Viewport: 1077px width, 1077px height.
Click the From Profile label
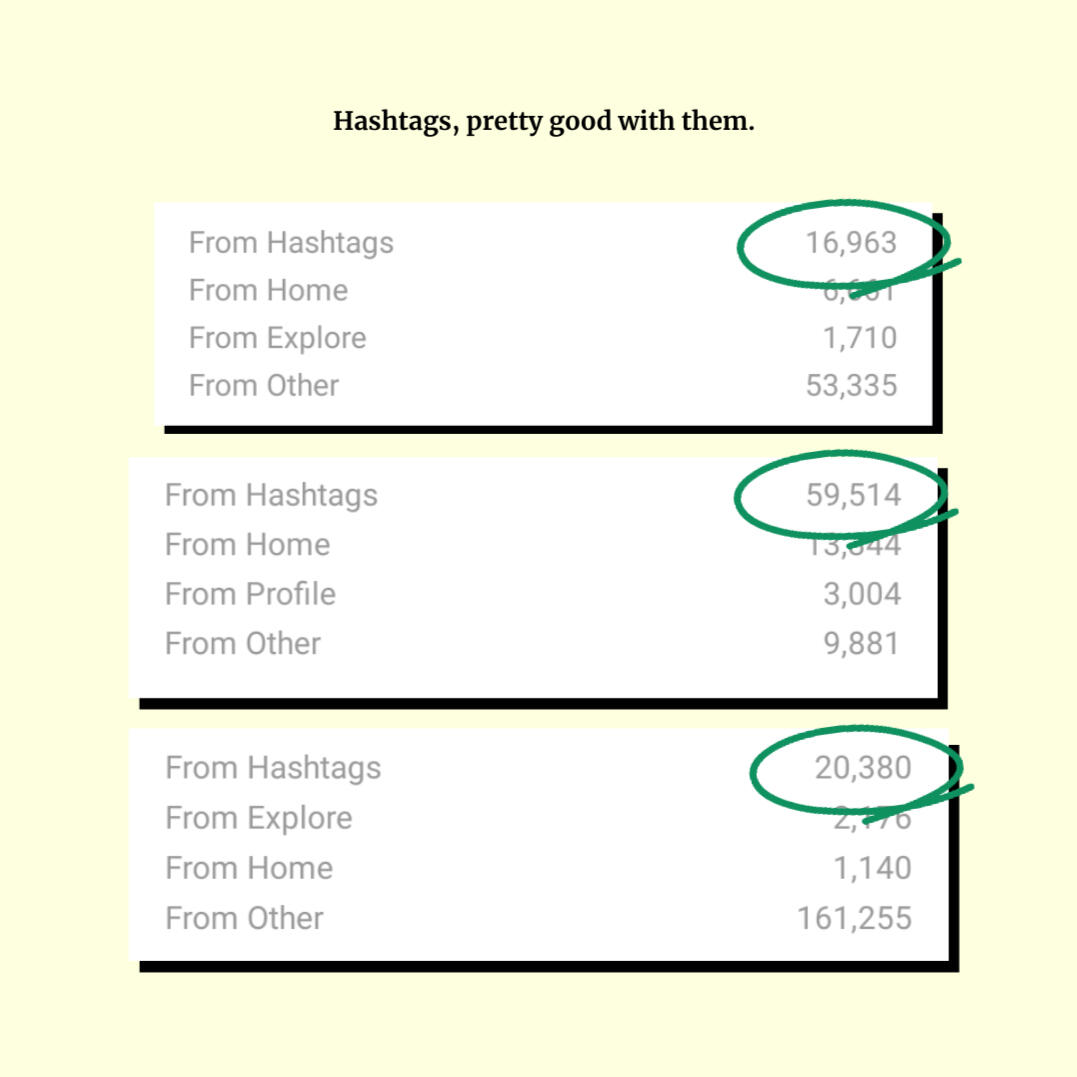tap(250, 594)
